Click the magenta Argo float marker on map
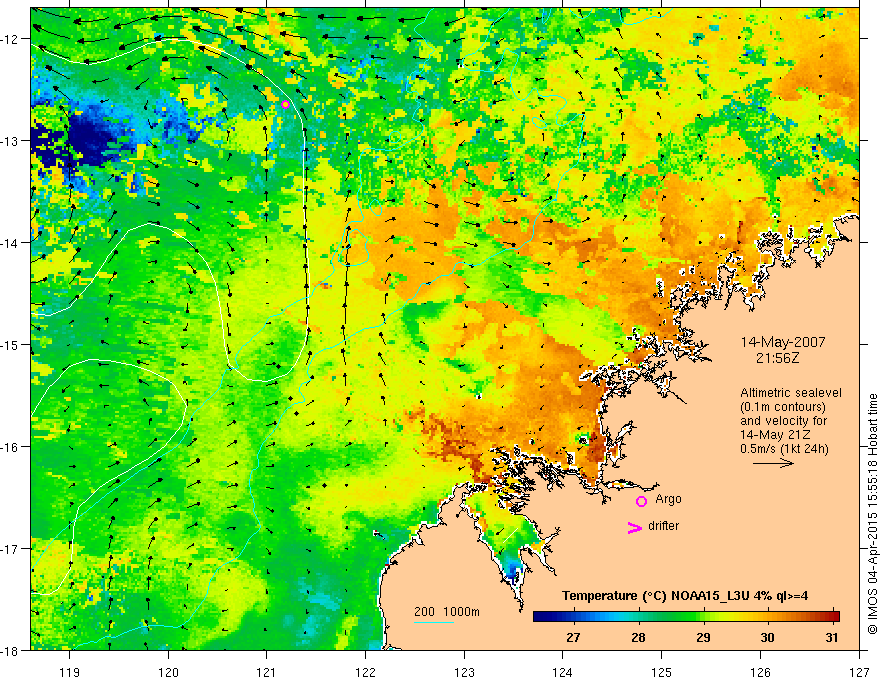The width and height of the screenshot is (880, 680). (x=285, y=104)
